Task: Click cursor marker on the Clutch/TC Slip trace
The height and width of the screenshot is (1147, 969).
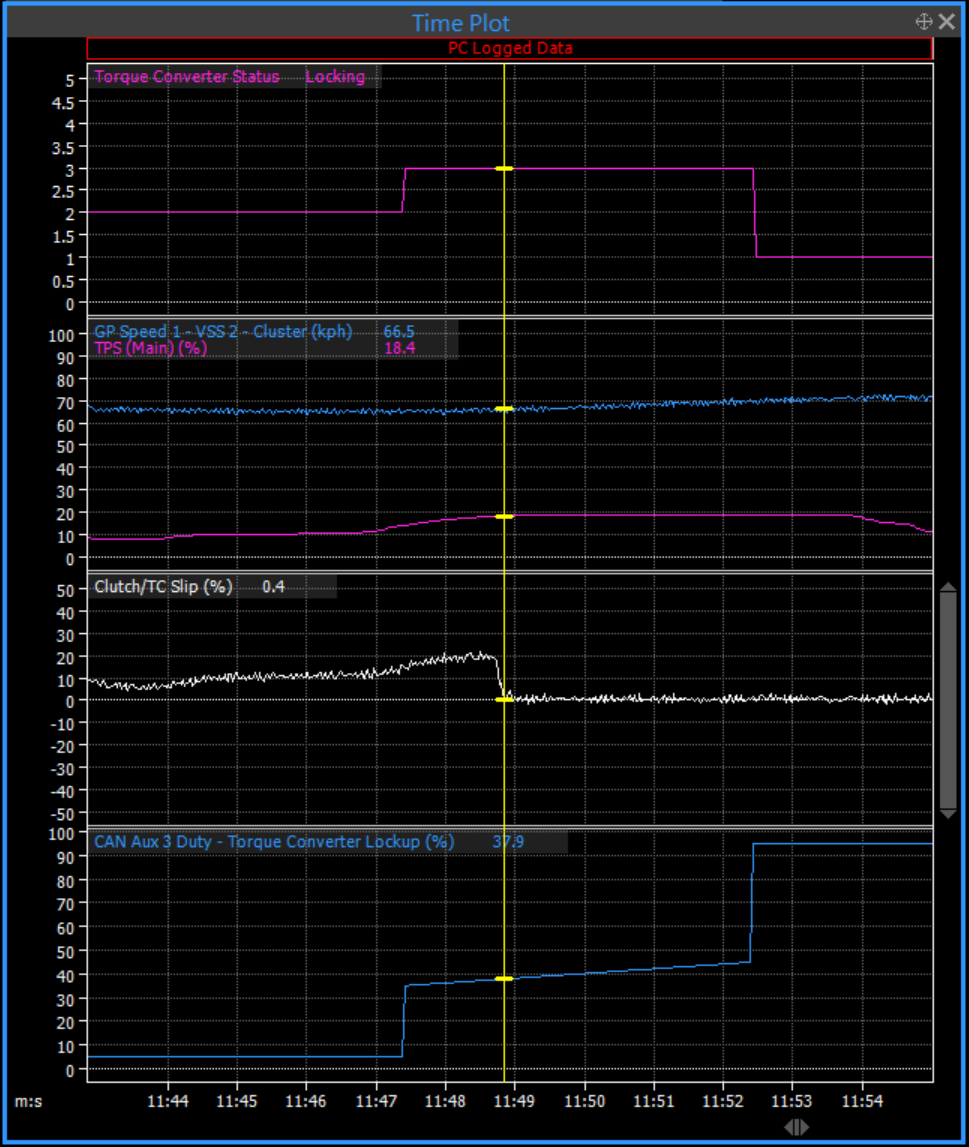Action: (504, 700)
